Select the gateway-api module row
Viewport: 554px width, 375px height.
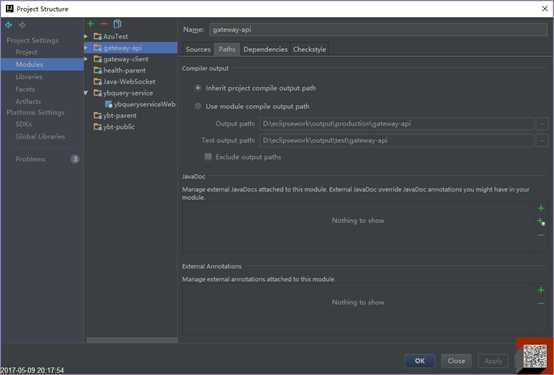[131, 48]
